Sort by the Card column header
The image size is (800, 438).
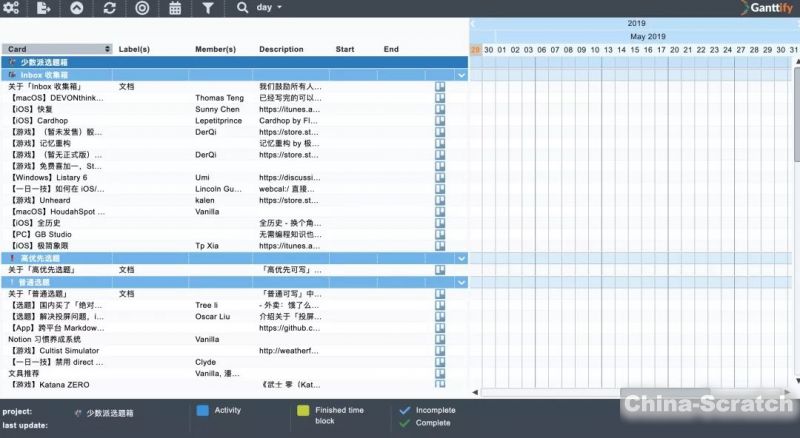tap(58, 49)
